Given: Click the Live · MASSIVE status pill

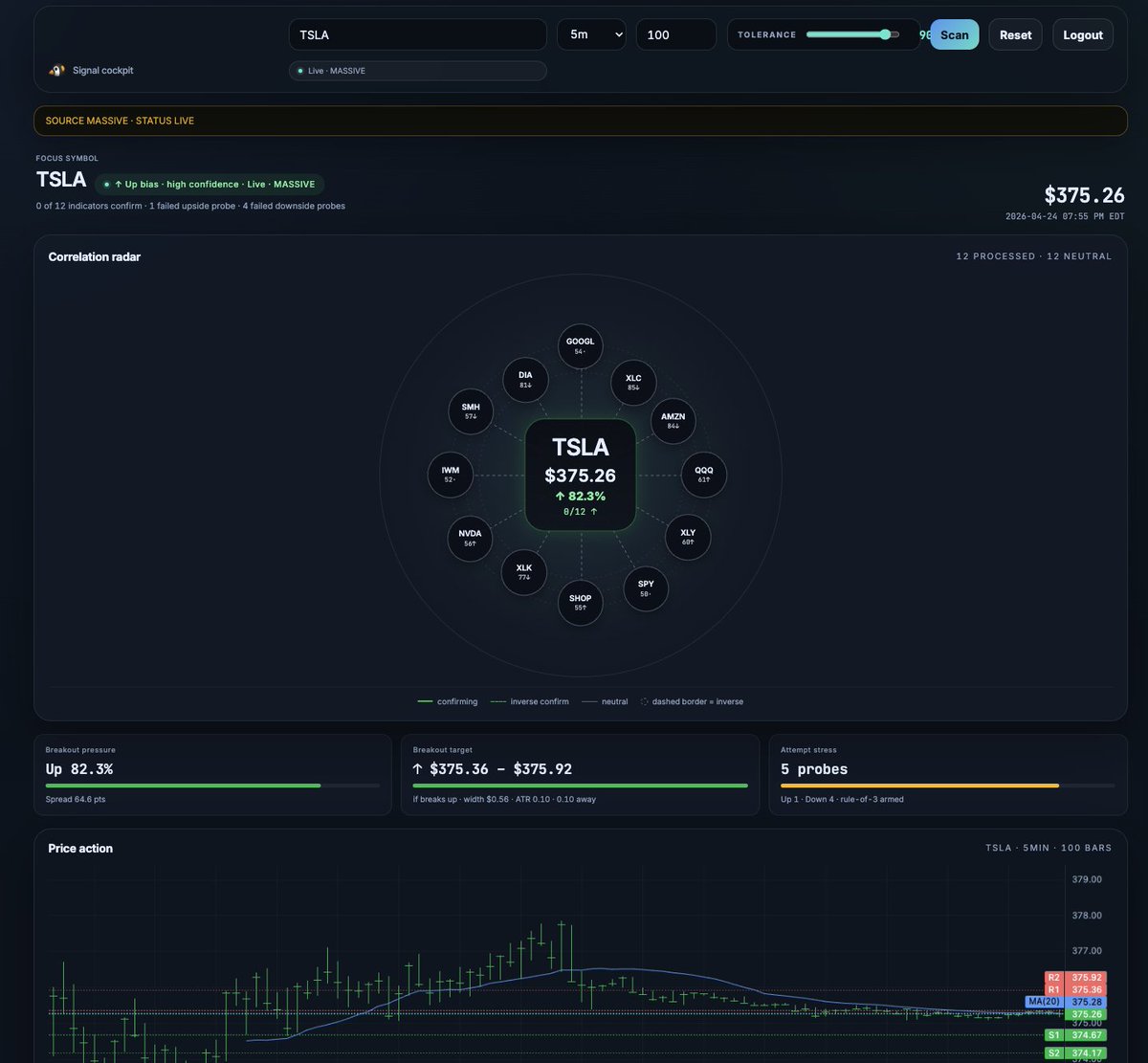Looking at the screenshot, I should (418, 71).
